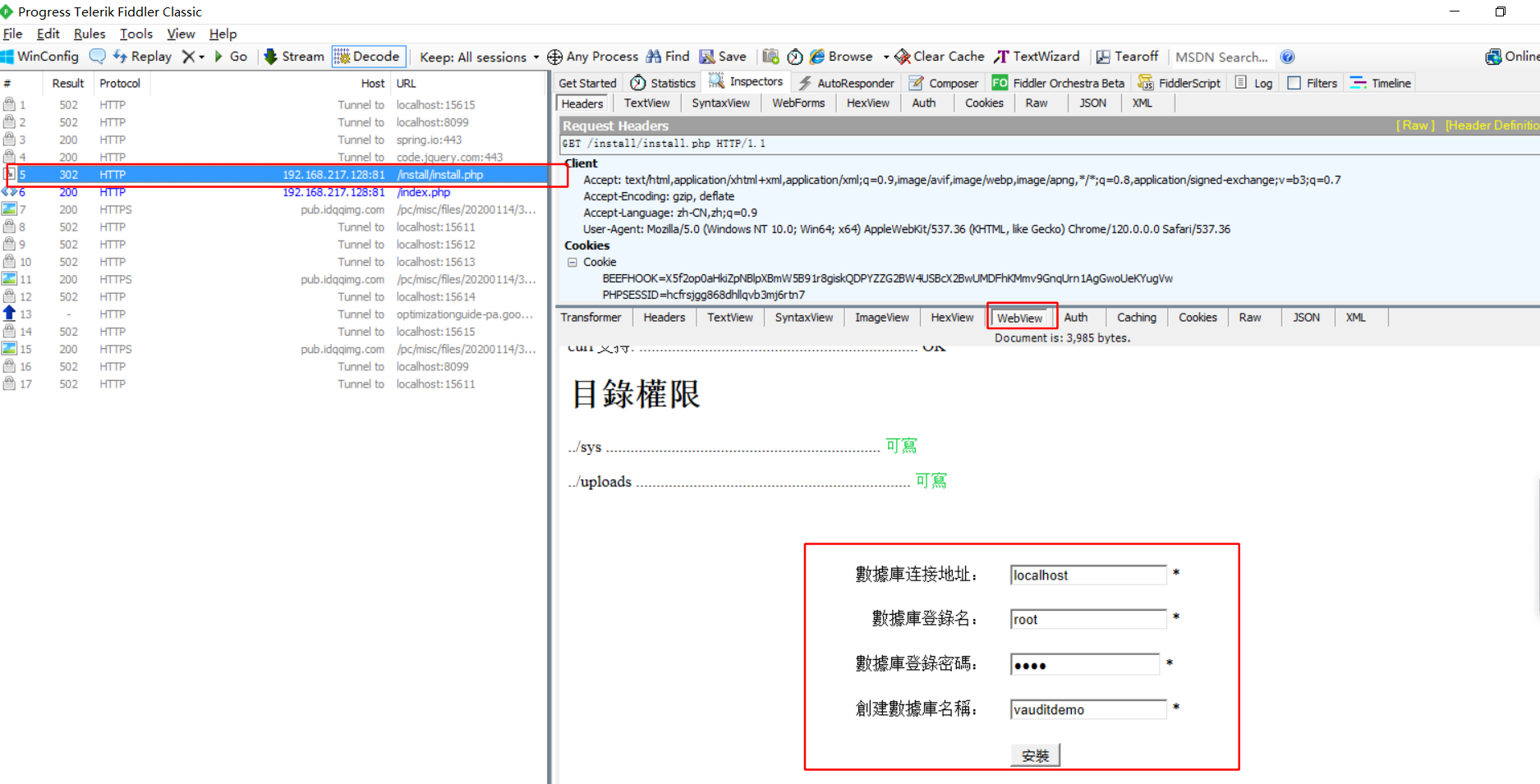1540x784 pixels.
Task: Switch to the Statistics tab
Action: tap(664, 83)
